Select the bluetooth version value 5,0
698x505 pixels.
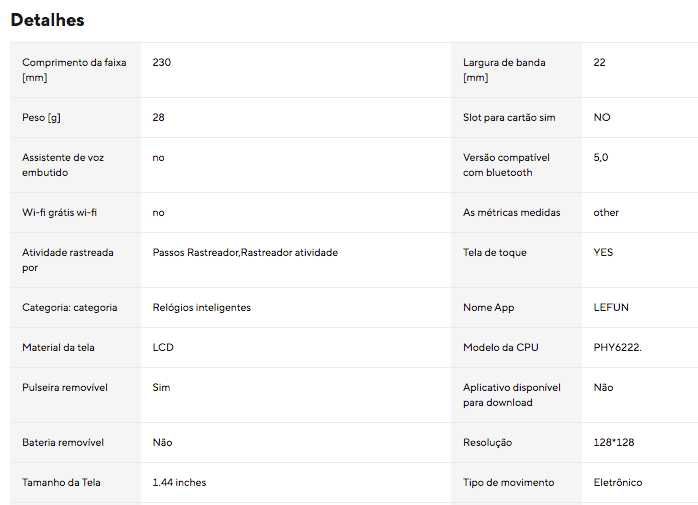[601, 157]
